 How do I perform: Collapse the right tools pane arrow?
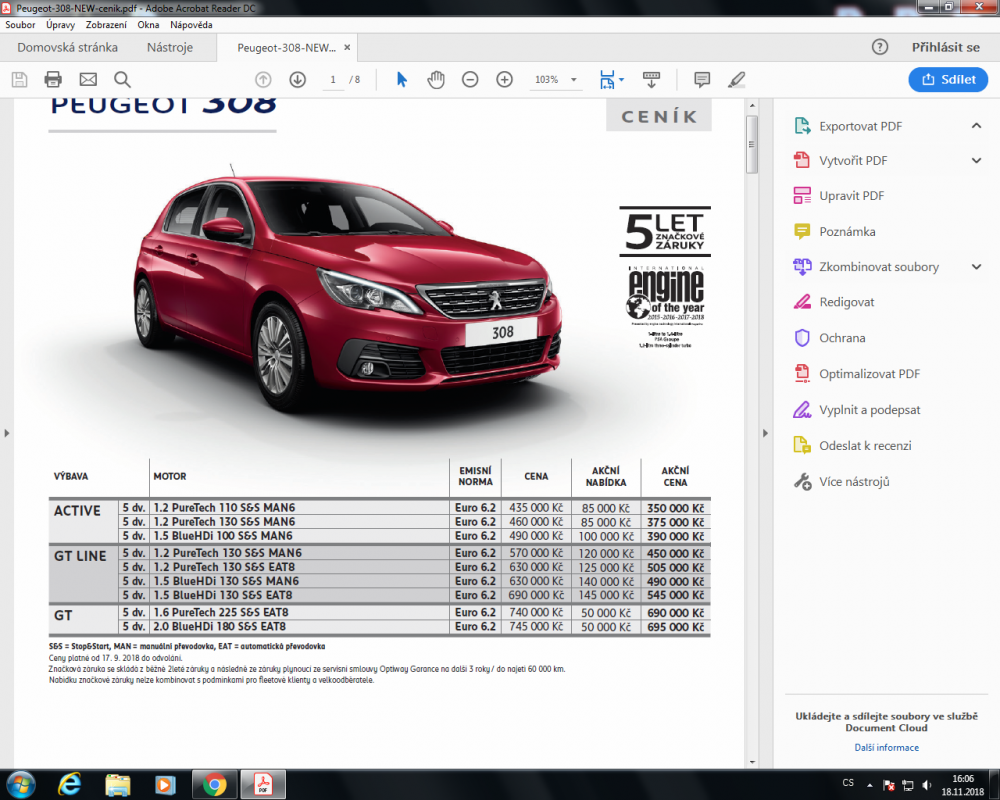point(765,433)
